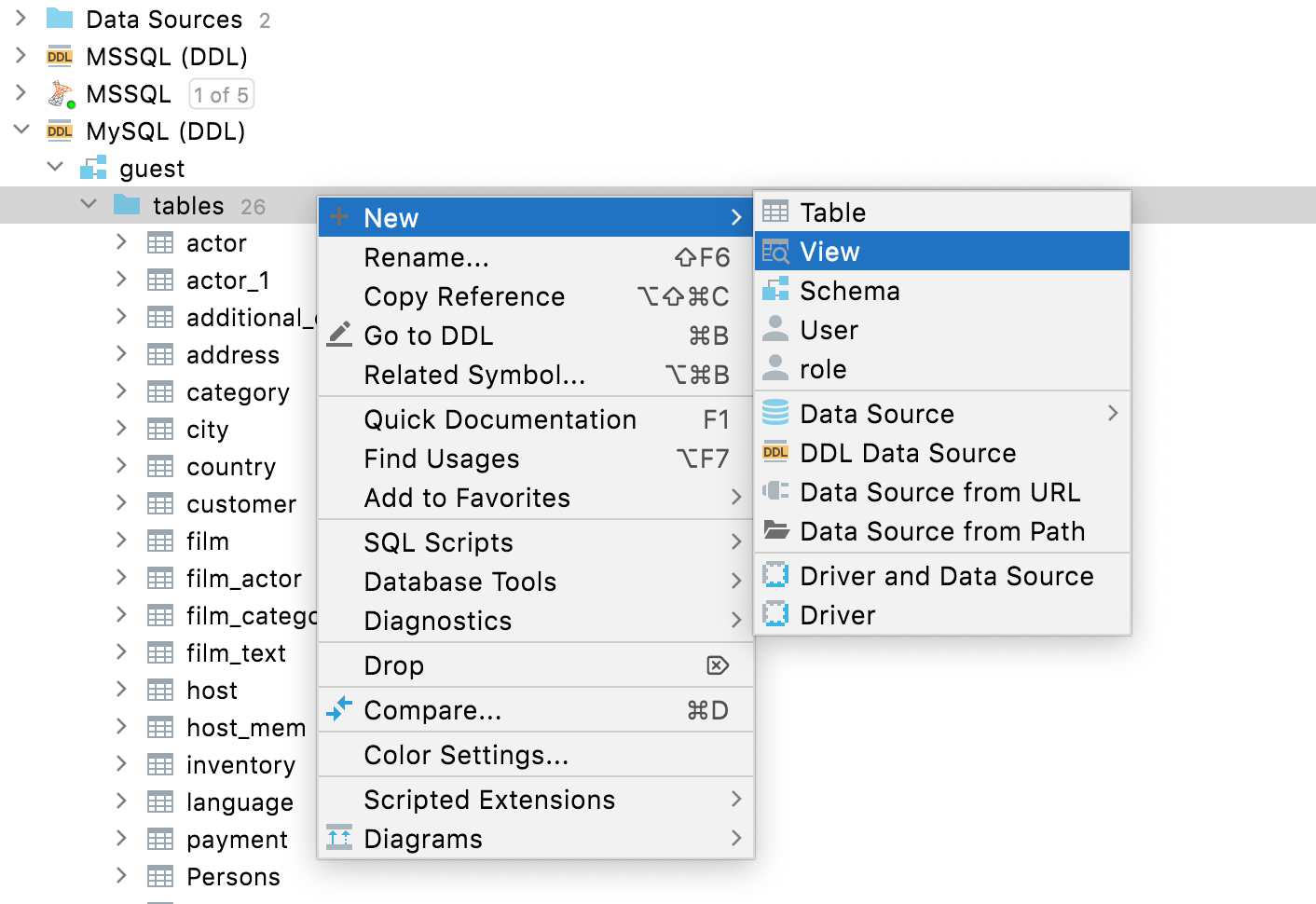Screen dimensions: 1316x904
Task: Click the Go to DDL pencil icon
Action: (x=339, y=336)
